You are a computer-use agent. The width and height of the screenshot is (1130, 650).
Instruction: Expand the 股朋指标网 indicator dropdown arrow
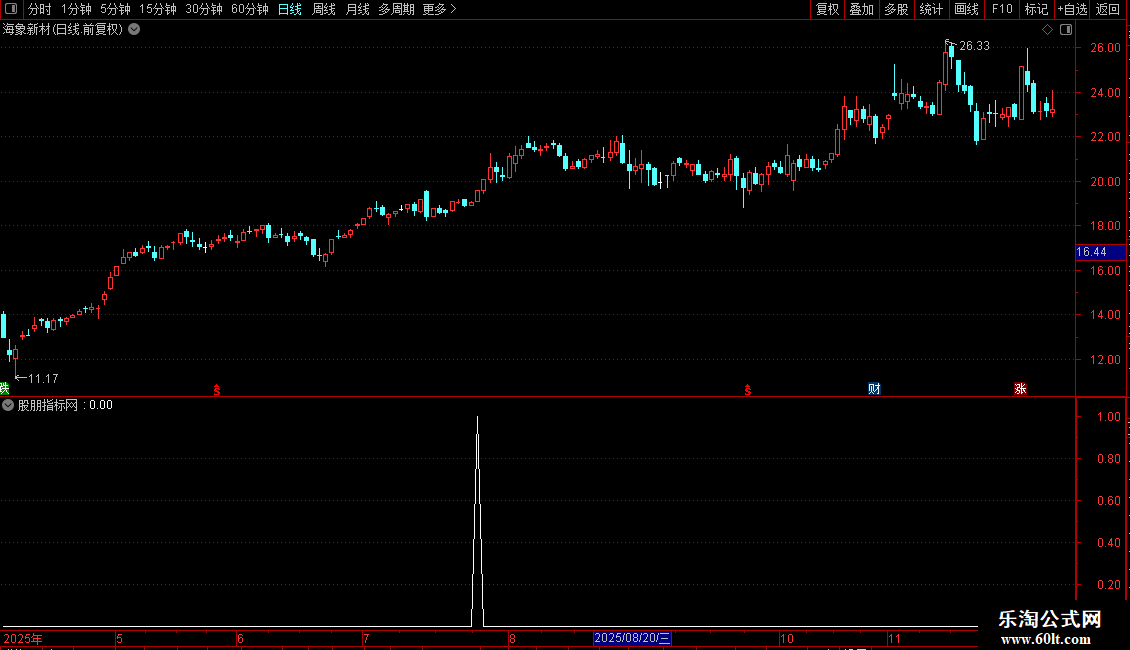[x=8, y=405]
